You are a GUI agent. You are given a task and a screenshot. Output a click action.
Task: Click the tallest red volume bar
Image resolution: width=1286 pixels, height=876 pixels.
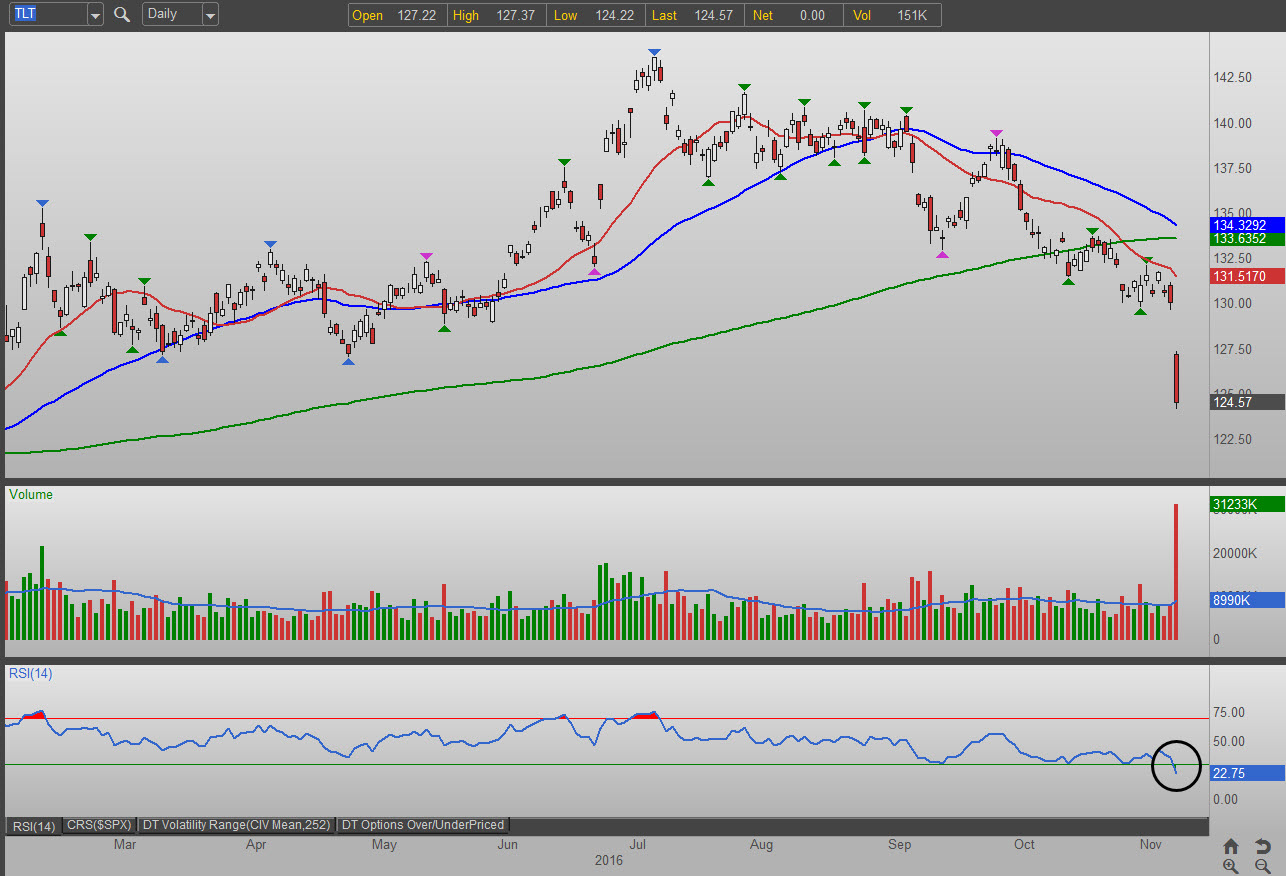[1176, 571]
